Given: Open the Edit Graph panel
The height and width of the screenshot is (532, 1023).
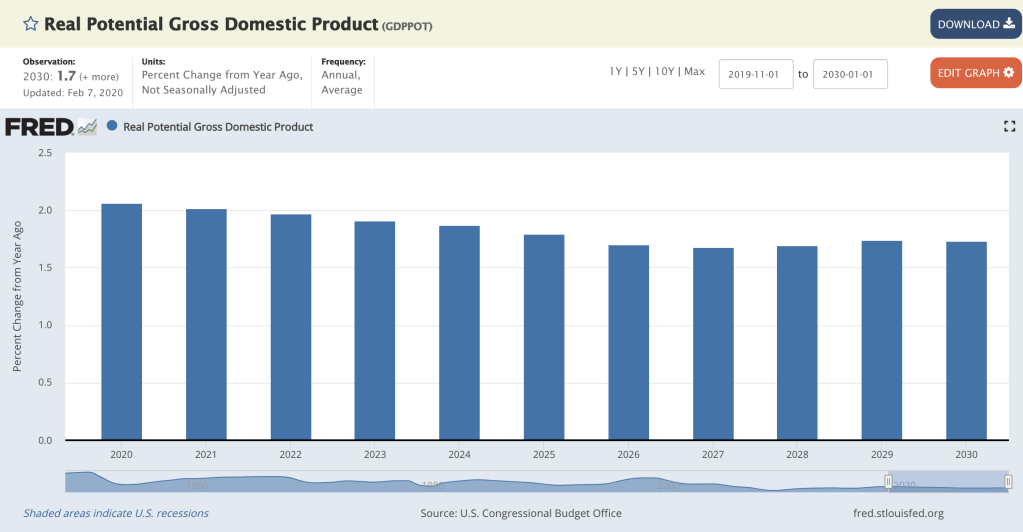Looking at the screenshot, I should (975, 73).
